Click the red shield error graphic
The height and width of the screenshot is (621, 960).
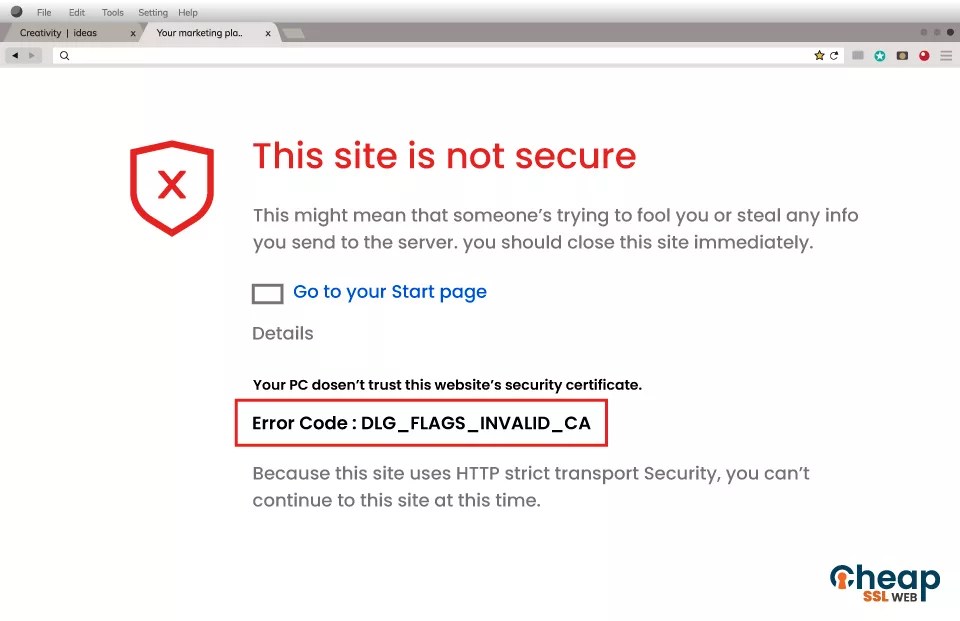171,187
